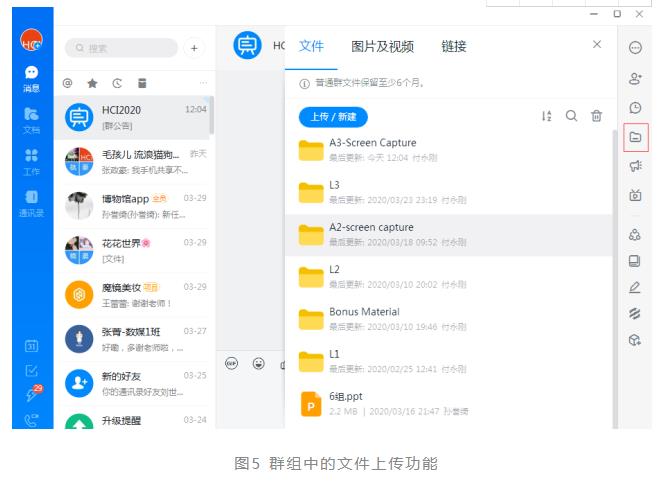660x484 pixels.
Task: Search files using the magnifier icon
Action: click(x=572, y=116)
